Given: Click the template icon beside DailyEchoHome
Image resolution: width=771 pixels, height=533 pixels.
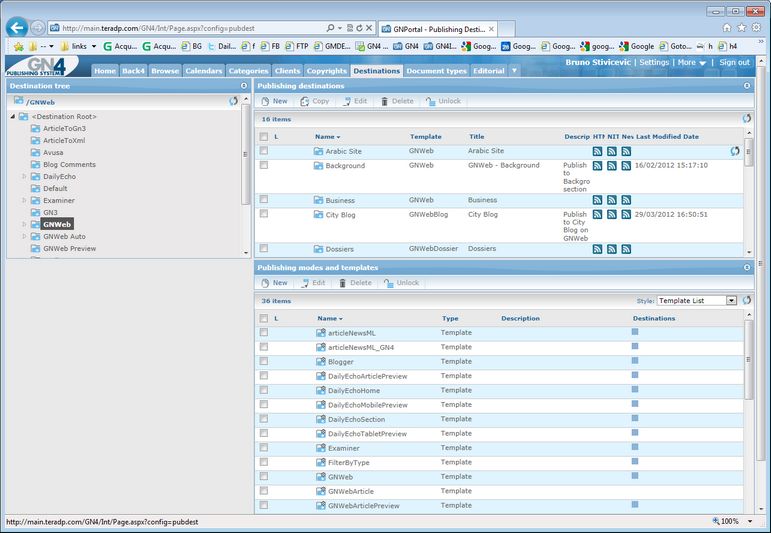Looking at the screenshot, I should pos(321,390).
